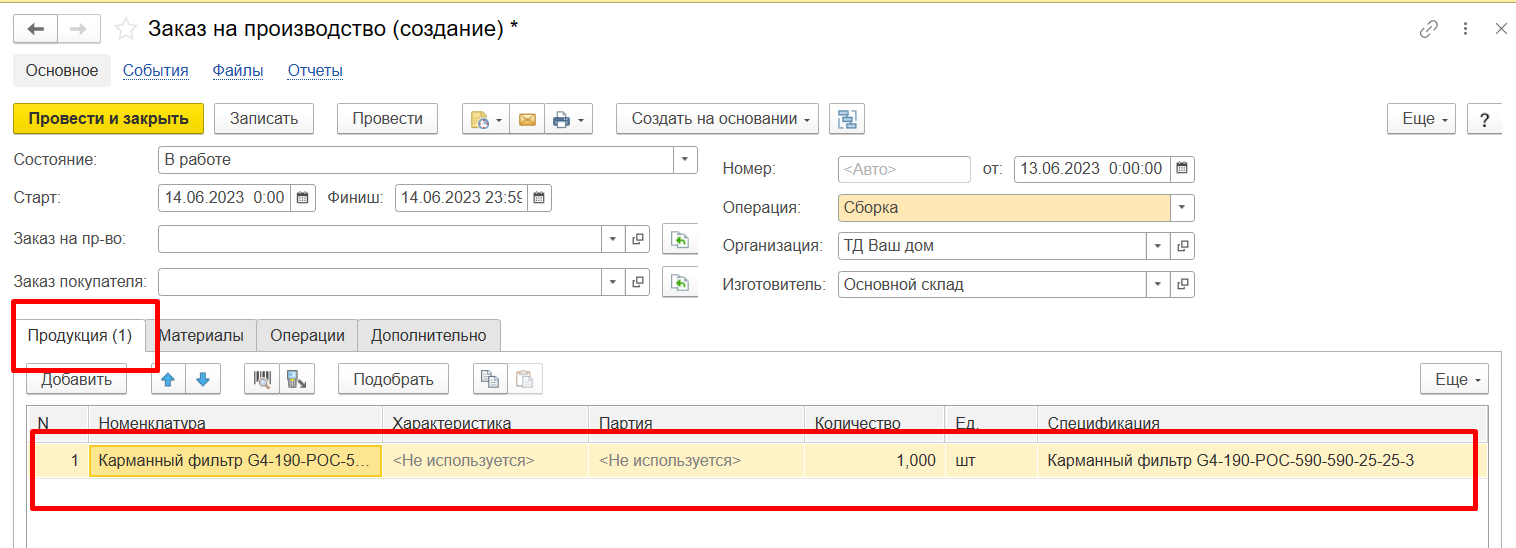
Task: Open the ТД Ваш дом organization card
Action: click(x=1182, y=246)
